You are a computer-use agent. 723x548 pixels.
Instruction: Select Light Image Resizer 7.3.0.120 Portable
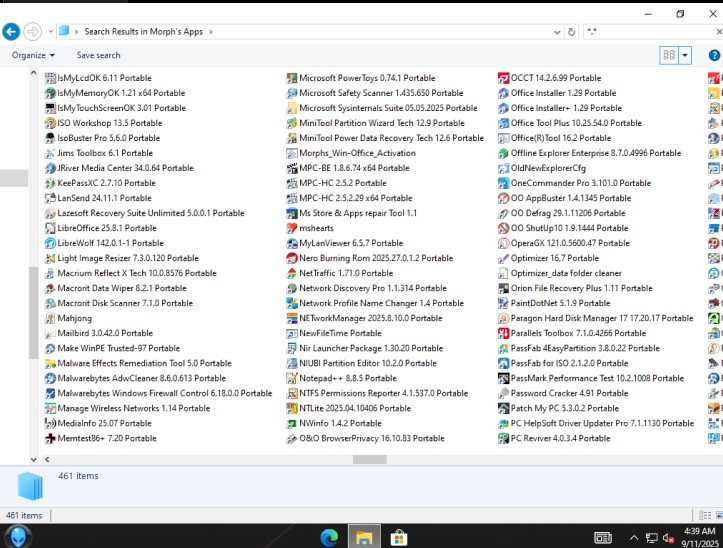128,258
